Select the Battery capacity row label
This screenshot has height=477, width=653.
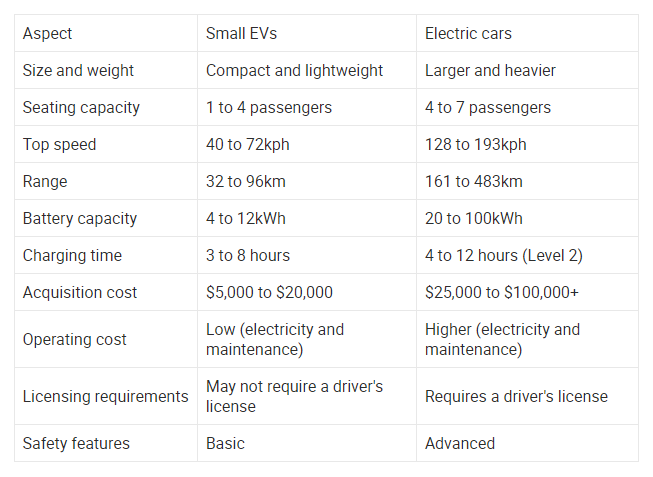pos(106,218)
